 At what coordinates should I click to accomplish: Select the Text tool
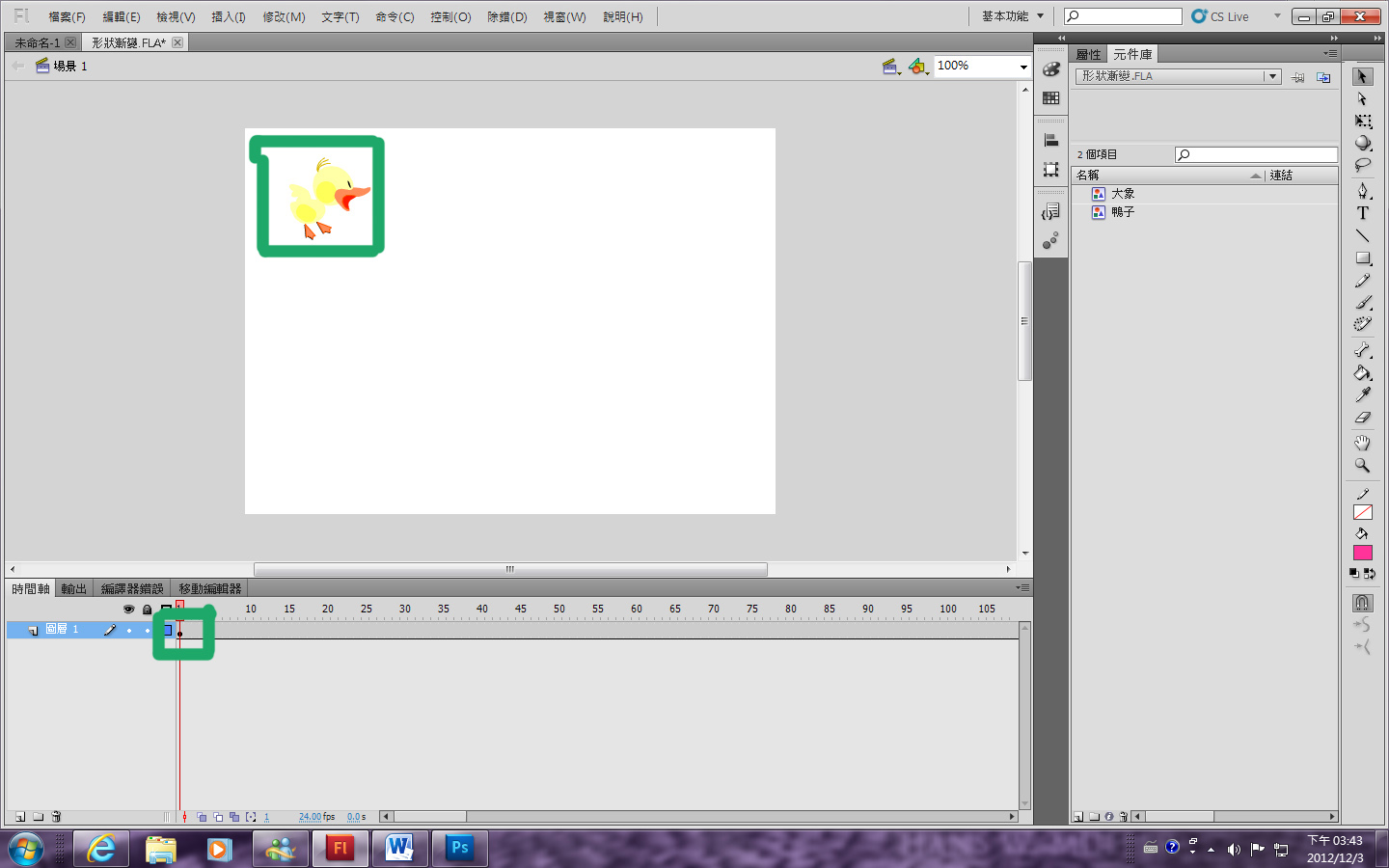click(x=1362, y=213)
